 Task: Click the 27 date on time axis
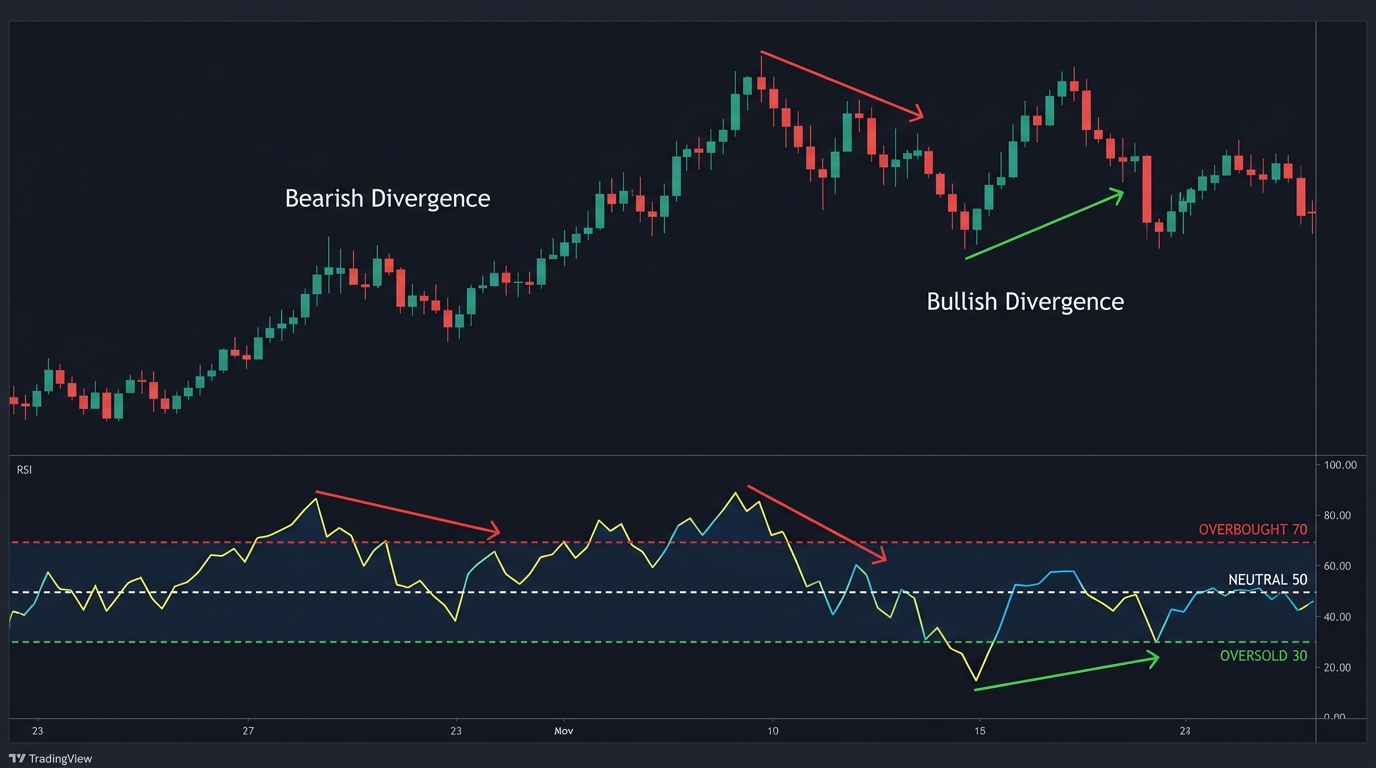pos(248,731)
